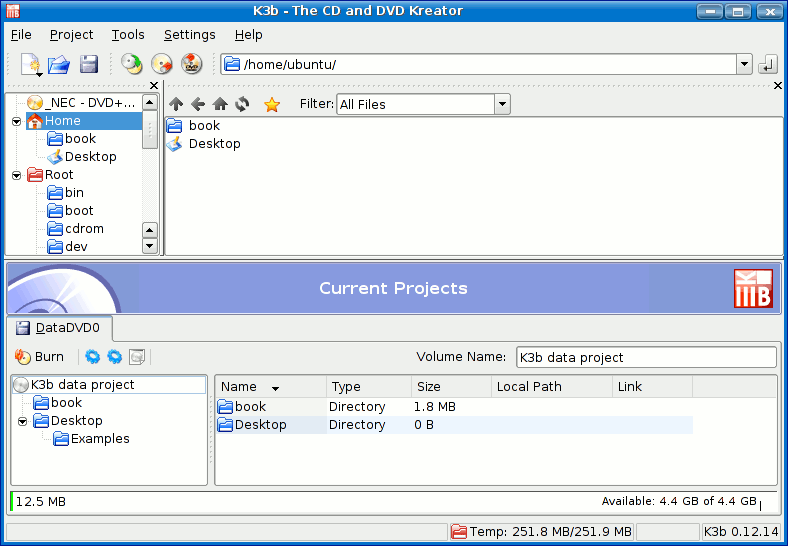Select book folder in file browser list
The width and height of the screenshot is (788, 546).
(x=193, y=126)
